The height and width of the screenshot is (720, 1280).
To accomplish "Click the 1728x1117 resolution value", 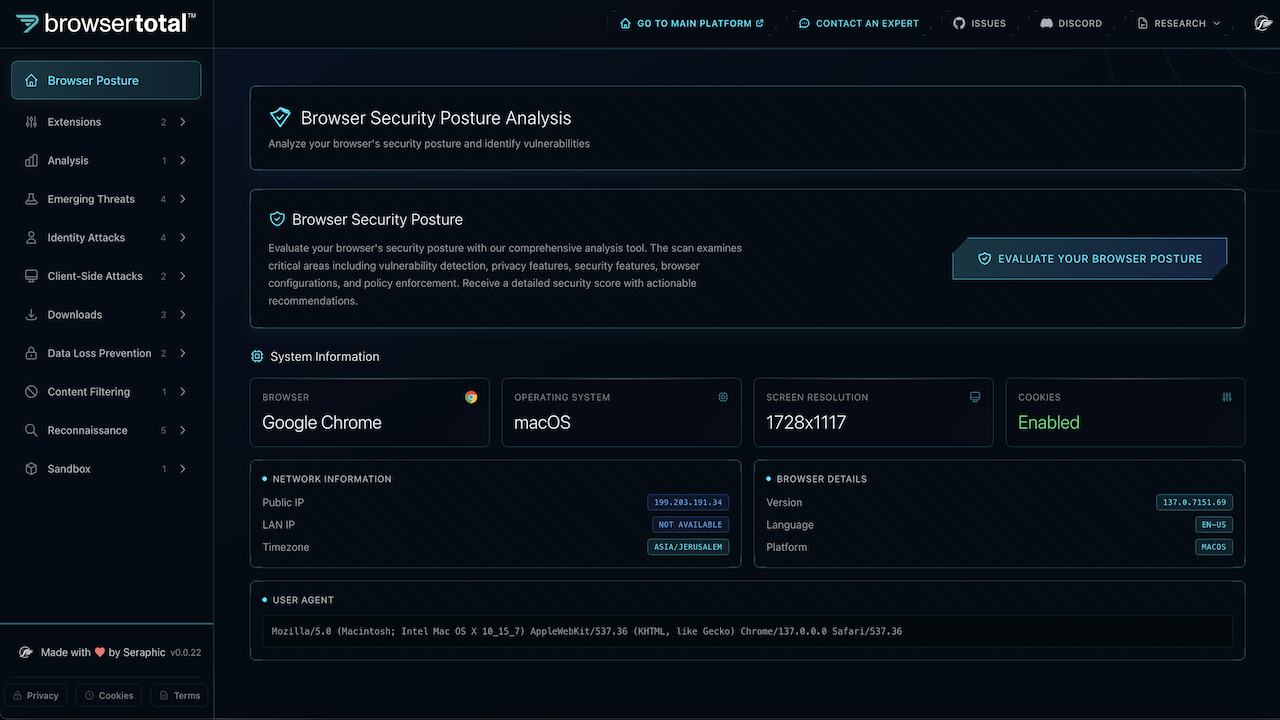I will [x=806, y=423].
